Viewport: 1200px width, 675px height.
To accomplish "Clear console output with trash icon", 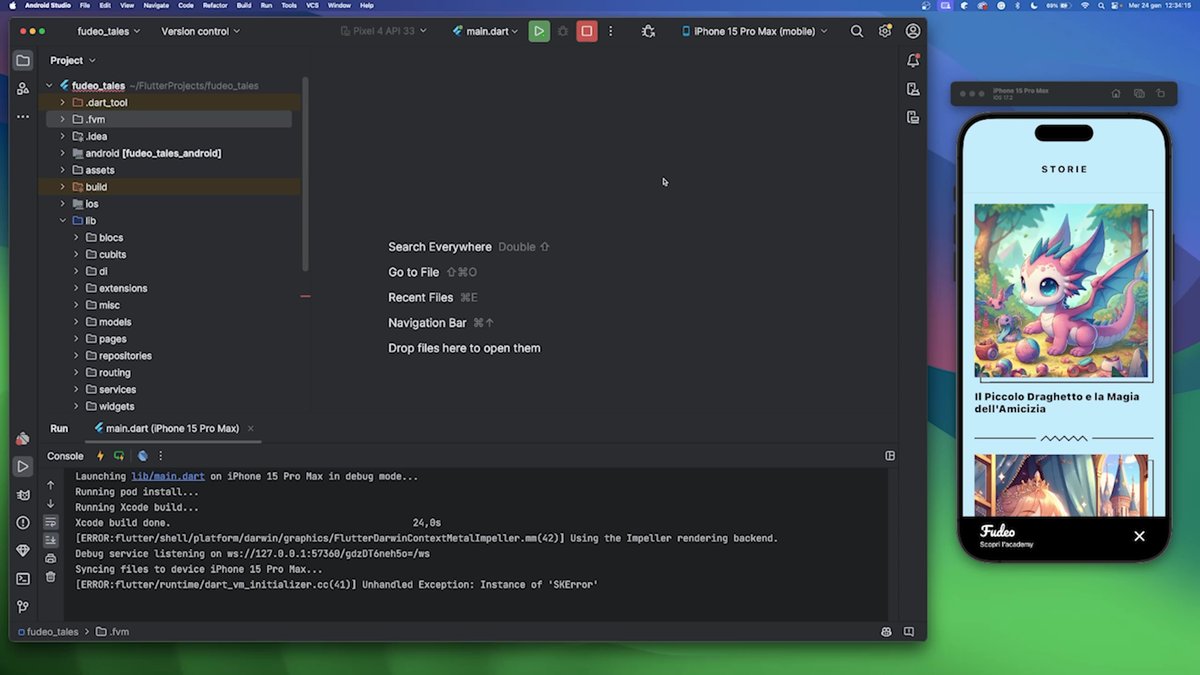I will [x=51, y=576].
